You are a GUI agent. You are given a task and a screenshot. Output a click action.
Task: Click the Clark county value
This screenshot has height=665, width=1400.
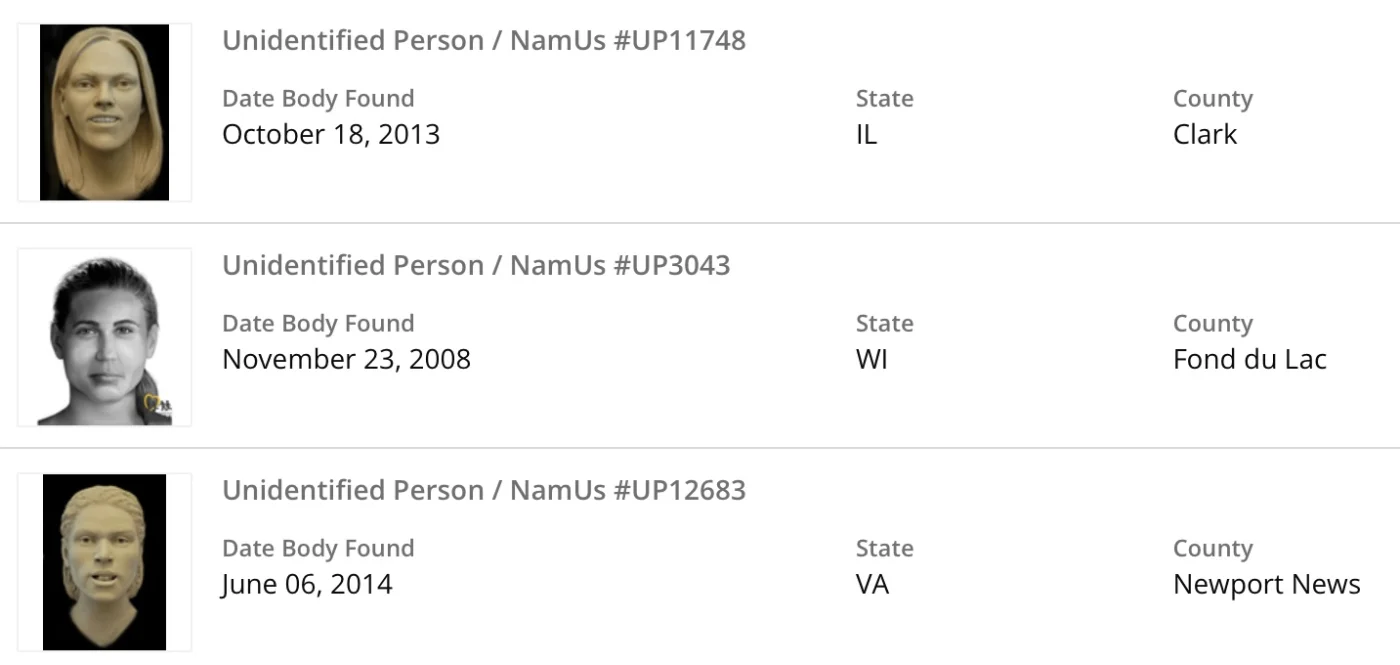1204,134
